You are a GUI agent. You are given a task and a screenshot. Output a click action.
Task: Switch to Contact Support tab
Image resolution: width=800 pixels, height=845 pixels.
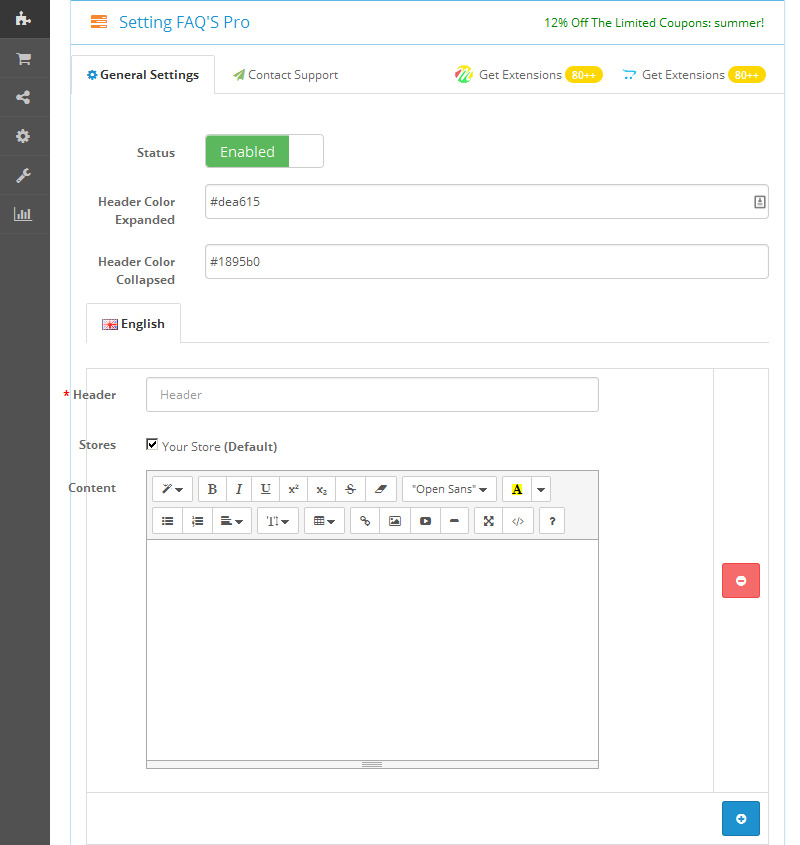click(285, 75)
